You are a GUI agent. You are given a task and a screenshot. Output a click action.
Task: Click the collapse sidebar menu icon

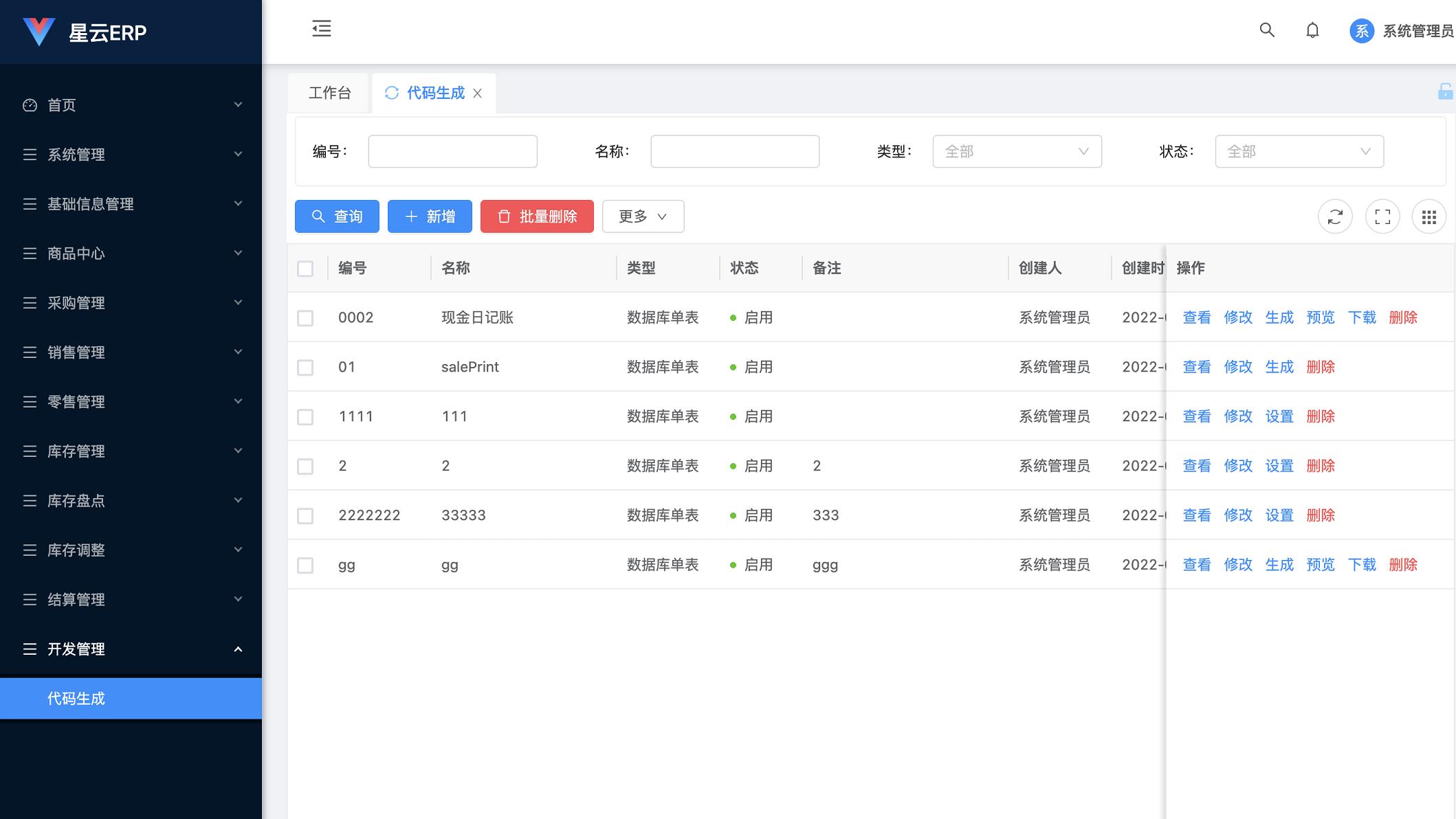321,28
